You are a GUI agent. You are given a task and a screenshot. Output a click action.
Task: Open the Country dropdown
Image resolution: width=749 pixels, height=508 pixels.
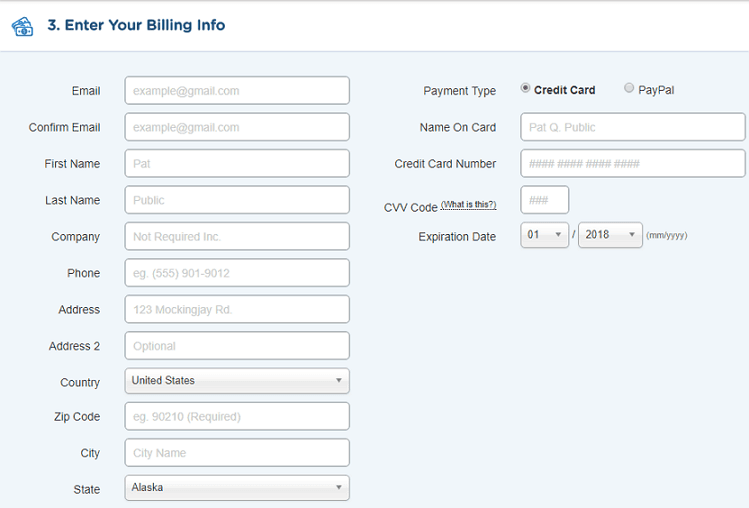pos(237,380)
